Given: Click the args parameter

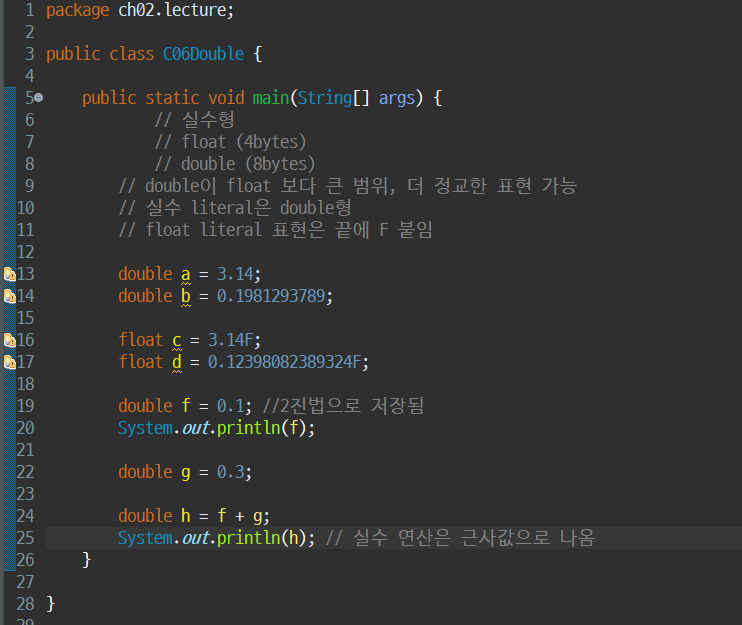Looking at the screenshot, I should [397, 98].
